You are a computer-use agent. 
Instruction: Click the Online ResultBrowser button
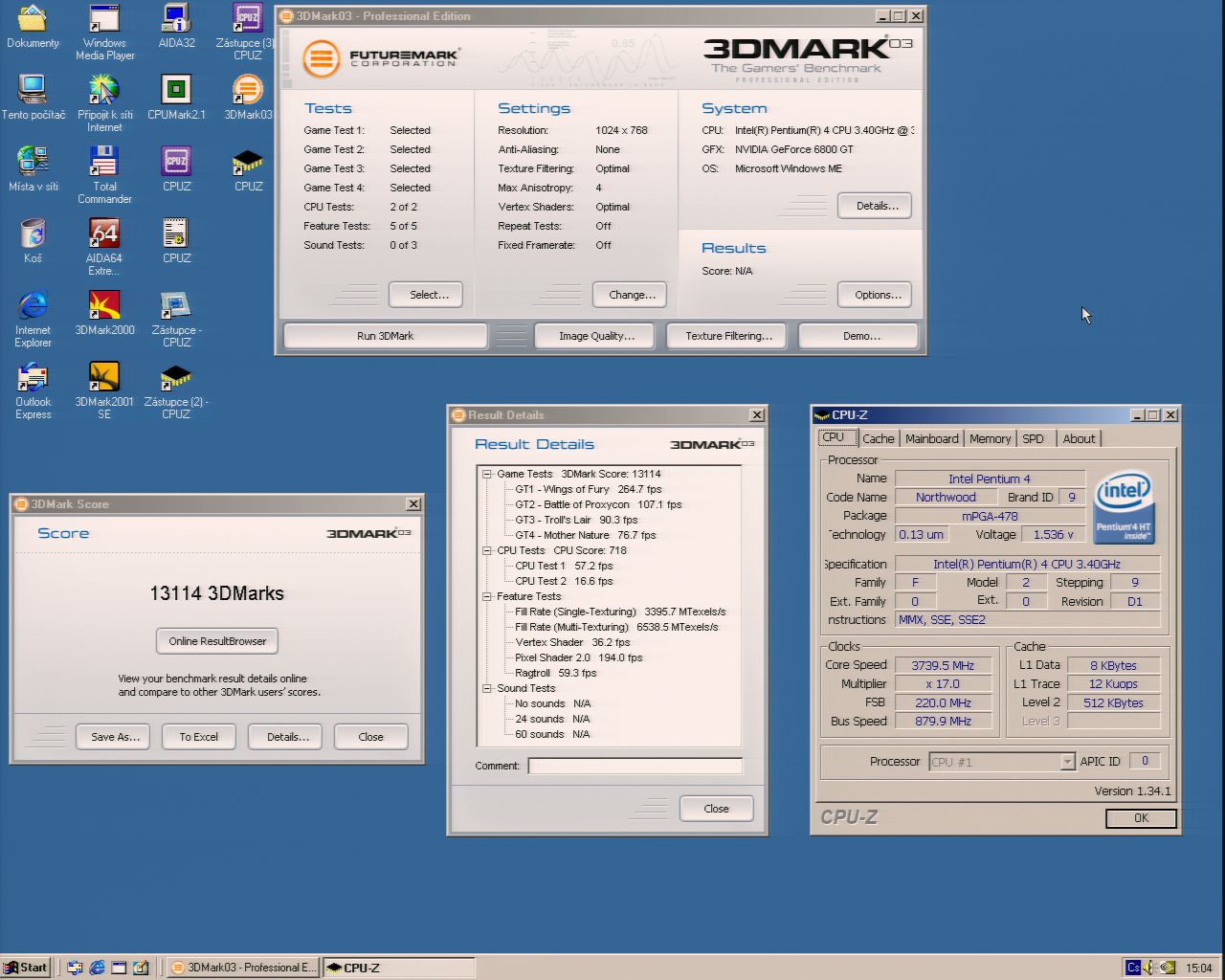217,641
